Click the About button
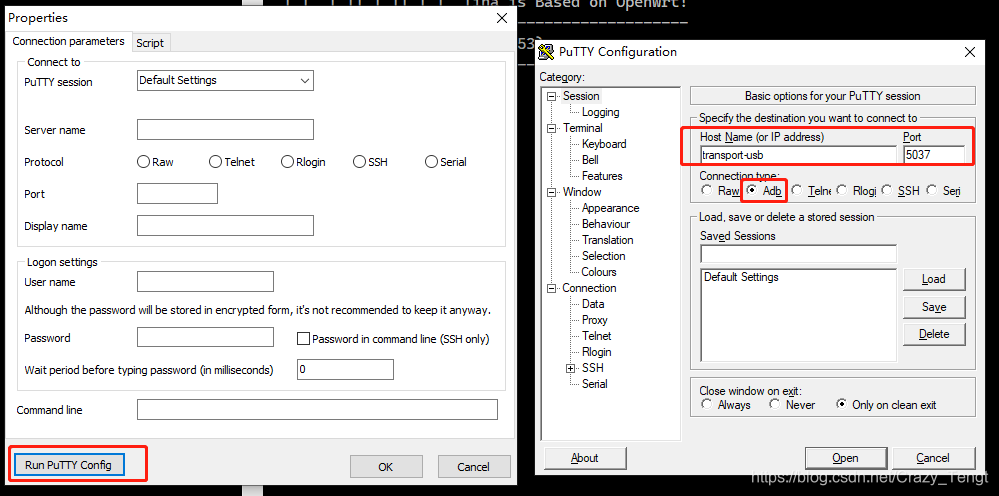The width and height of the screenshot is (999, 496). coord(585,458)
